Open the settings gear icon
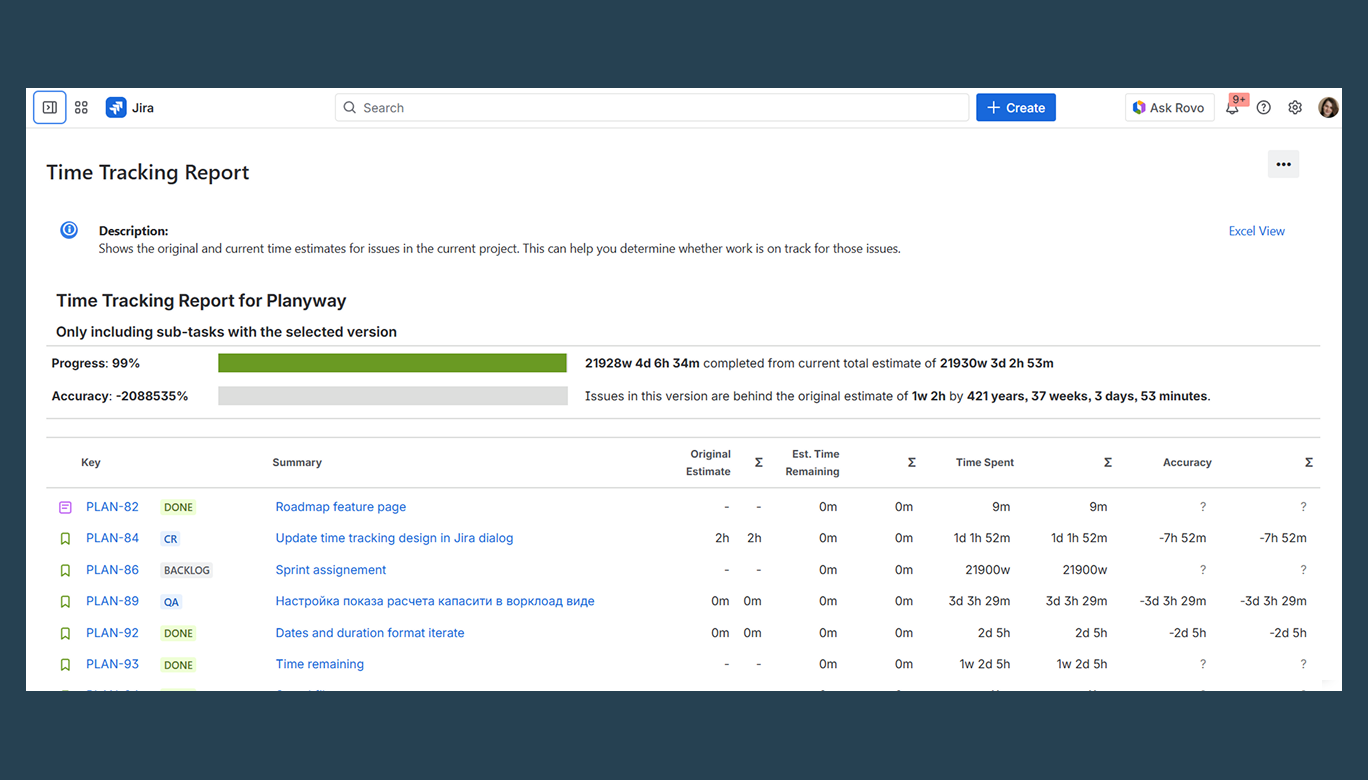This screenshot has height=780, width=1368. point(1295,108)
